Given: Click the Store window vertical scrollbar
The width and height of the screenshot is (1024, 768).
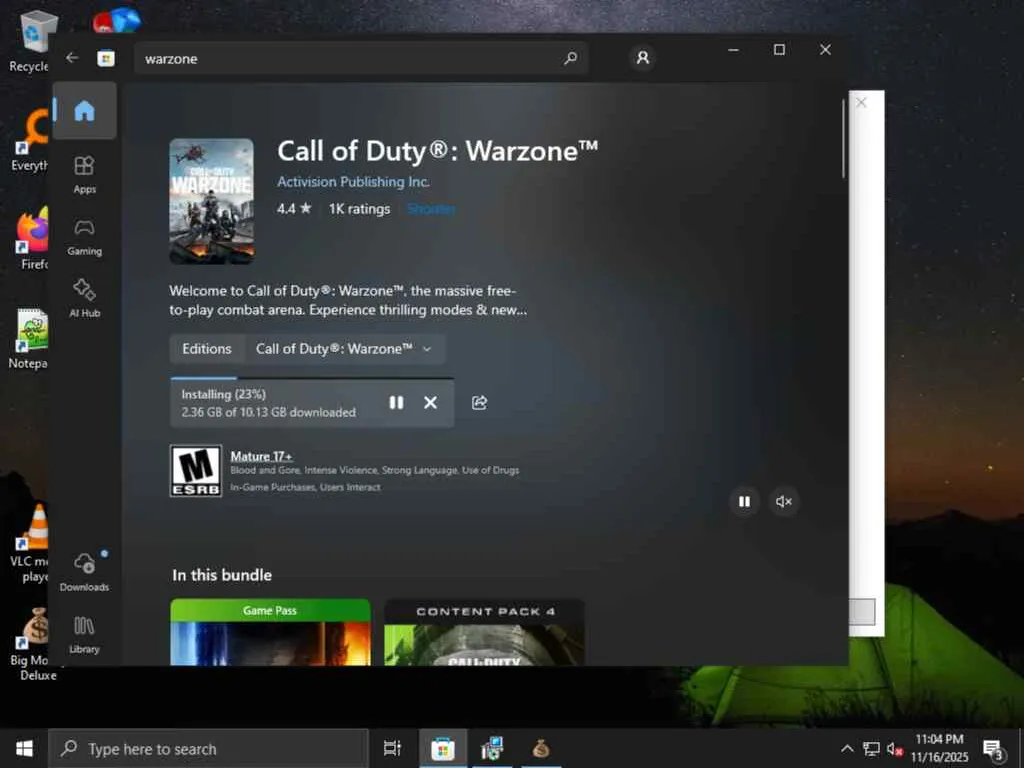Looking at the screenshot, I should point(843,139).
